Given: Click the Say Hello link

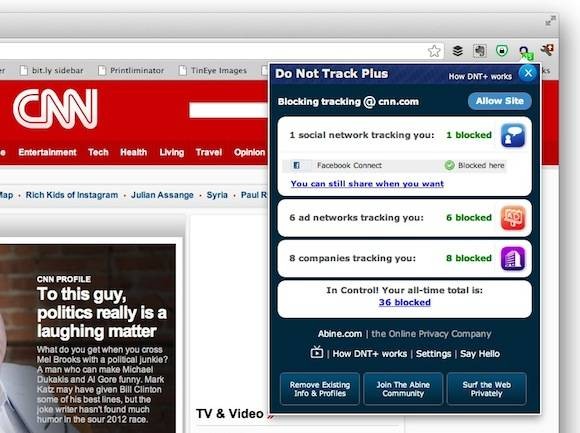Looking at the screenshot, I should 480,354.
